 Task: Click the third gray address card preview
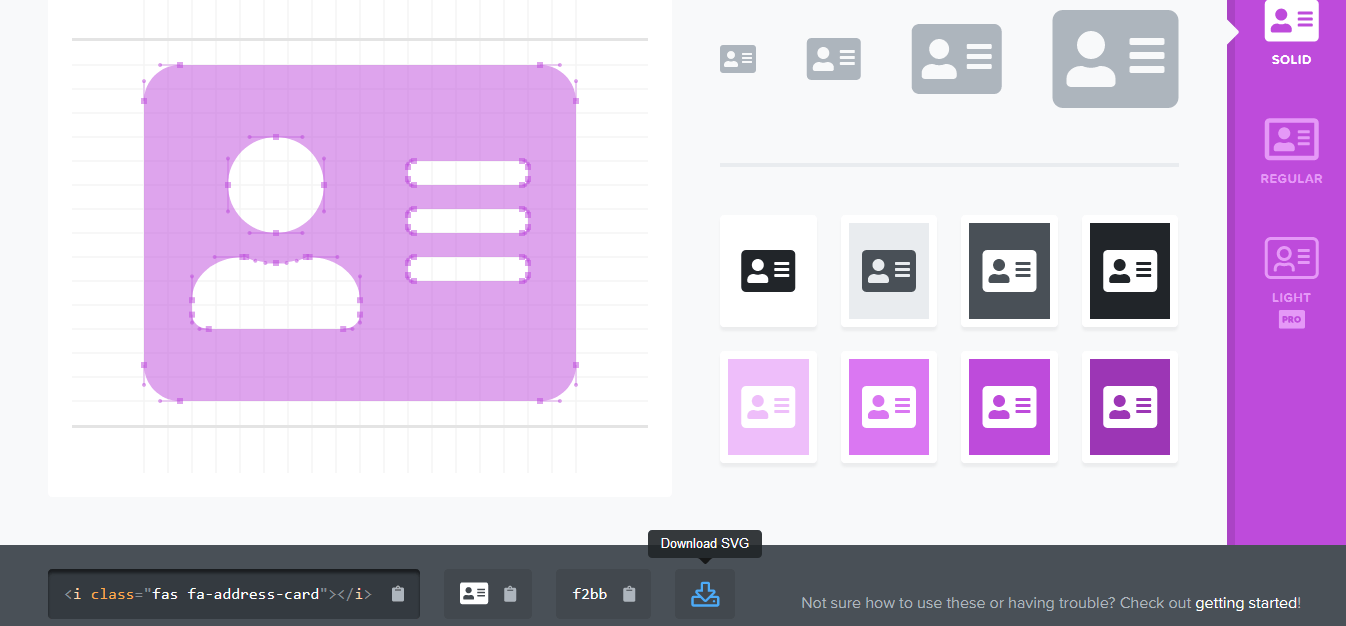(x=956, y=59)
